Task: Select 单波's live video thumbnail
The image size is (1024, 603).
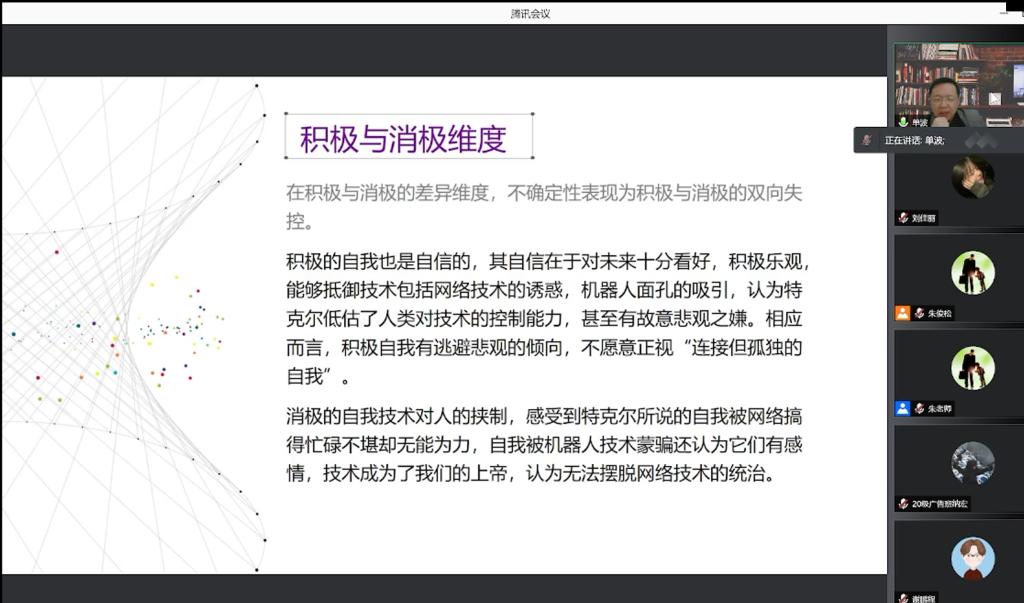Action: pyautogui.click(x=958, y=85)
